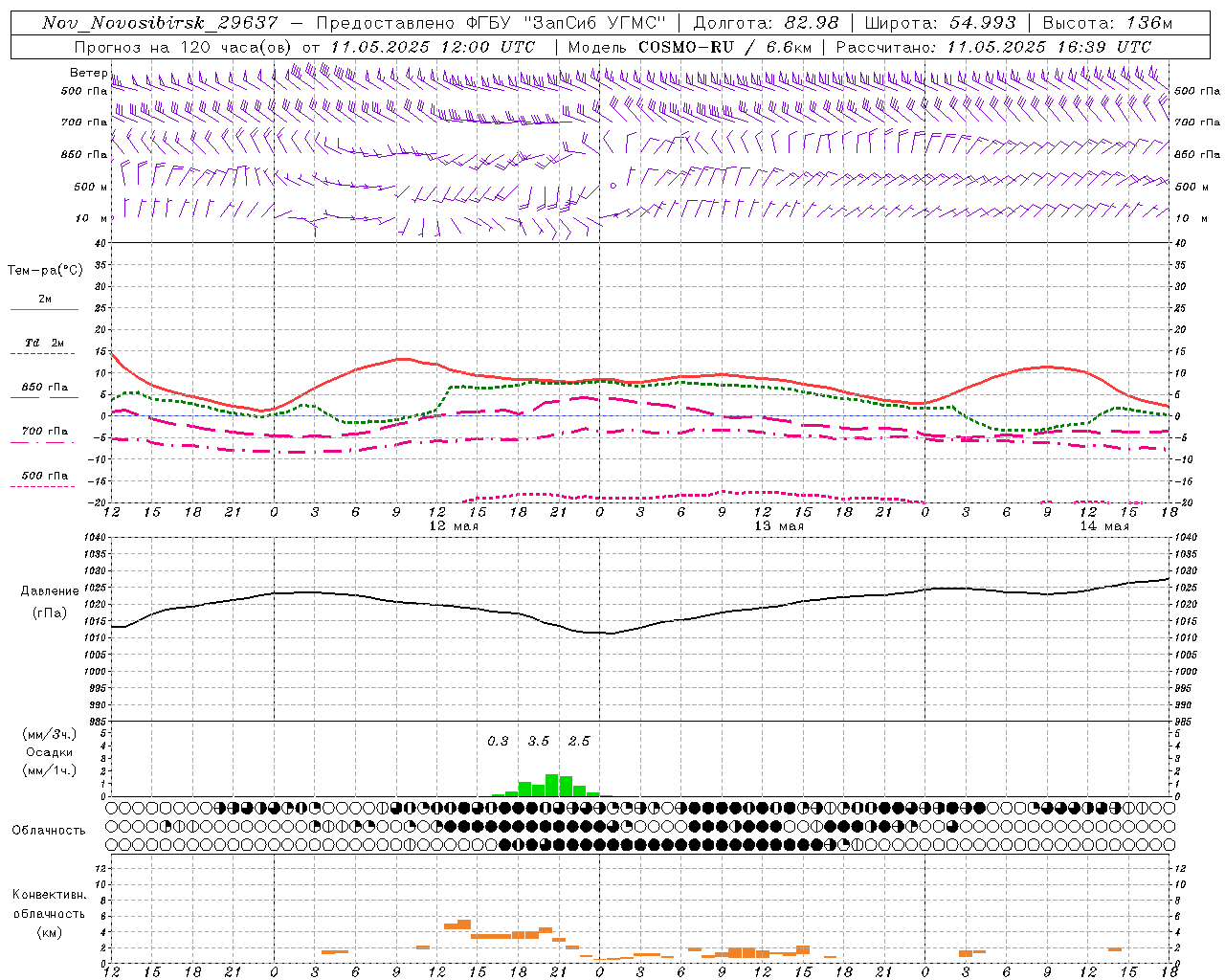Click the 500 м wind level label on left
The image size is (1225, 980).
91,187
